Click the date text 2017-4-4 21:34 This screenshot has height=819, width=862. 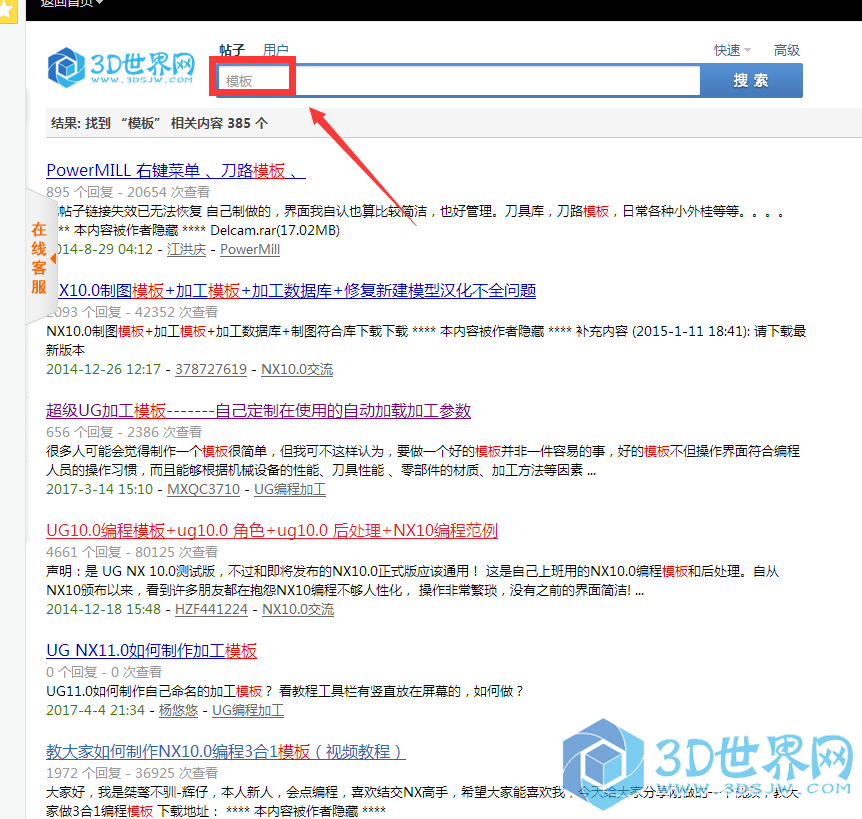(x=96, y=710)
